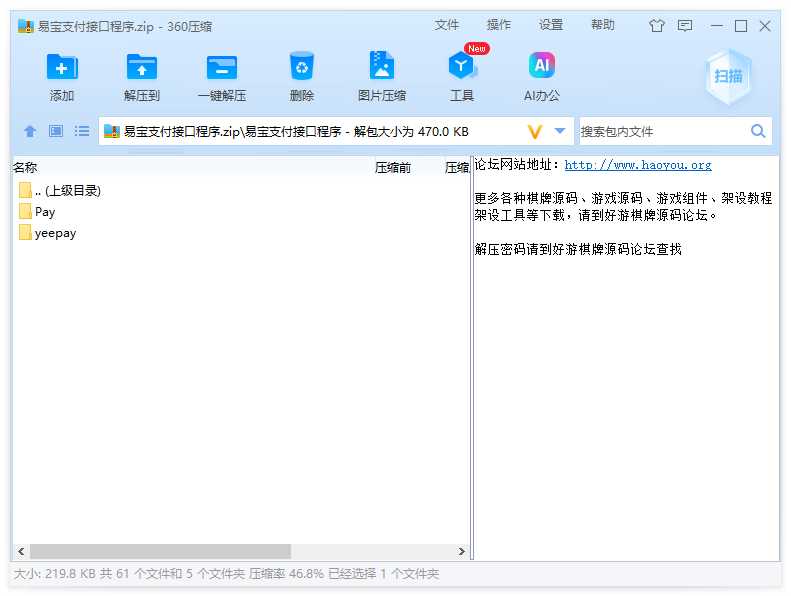
Task: Expand the address path dropdown arrow
Action: [x=559, y=131]
